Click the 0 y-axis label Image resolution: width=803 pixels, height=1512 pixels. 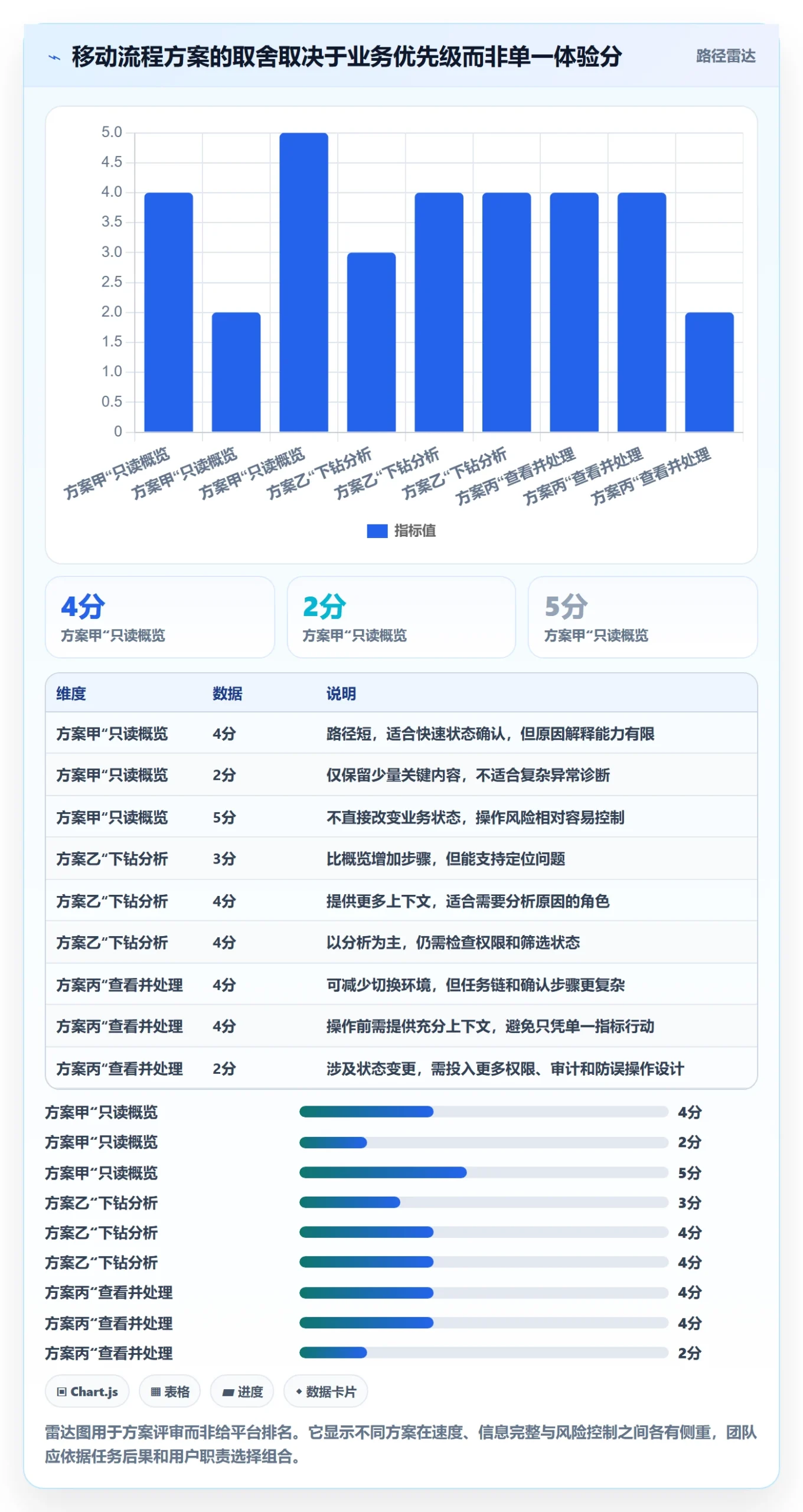point(118,432)
